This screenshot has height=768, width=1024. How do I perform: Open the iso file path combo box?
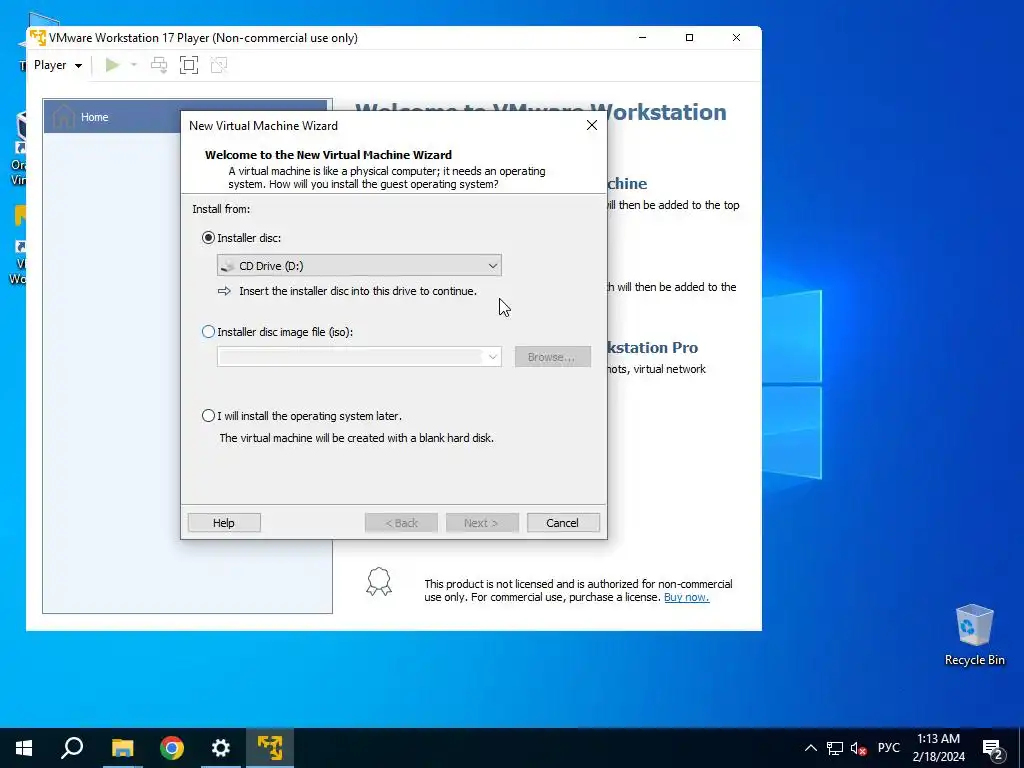click(x=359, y=357)
